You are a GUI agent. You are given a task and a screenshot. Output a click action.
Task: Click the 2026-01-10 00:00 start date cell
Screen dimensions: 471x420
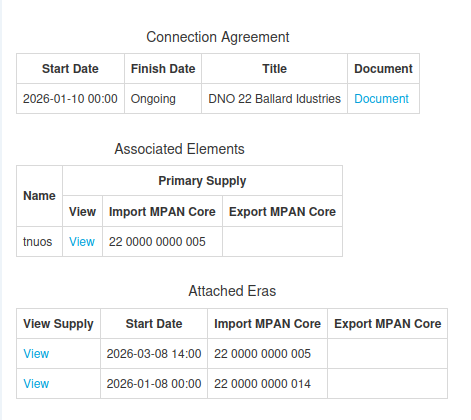point(70,99)
